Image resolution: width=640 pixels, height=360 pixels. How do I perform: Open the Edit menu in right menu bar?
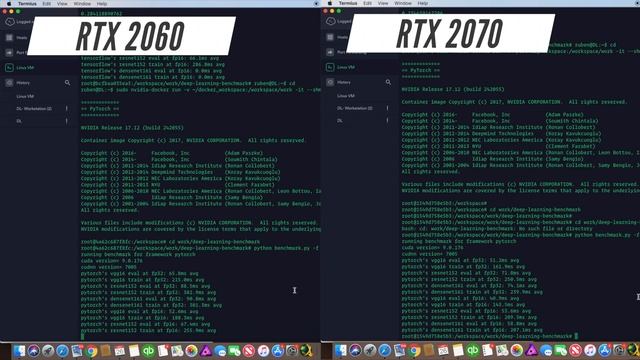click(x=367, y=3)
